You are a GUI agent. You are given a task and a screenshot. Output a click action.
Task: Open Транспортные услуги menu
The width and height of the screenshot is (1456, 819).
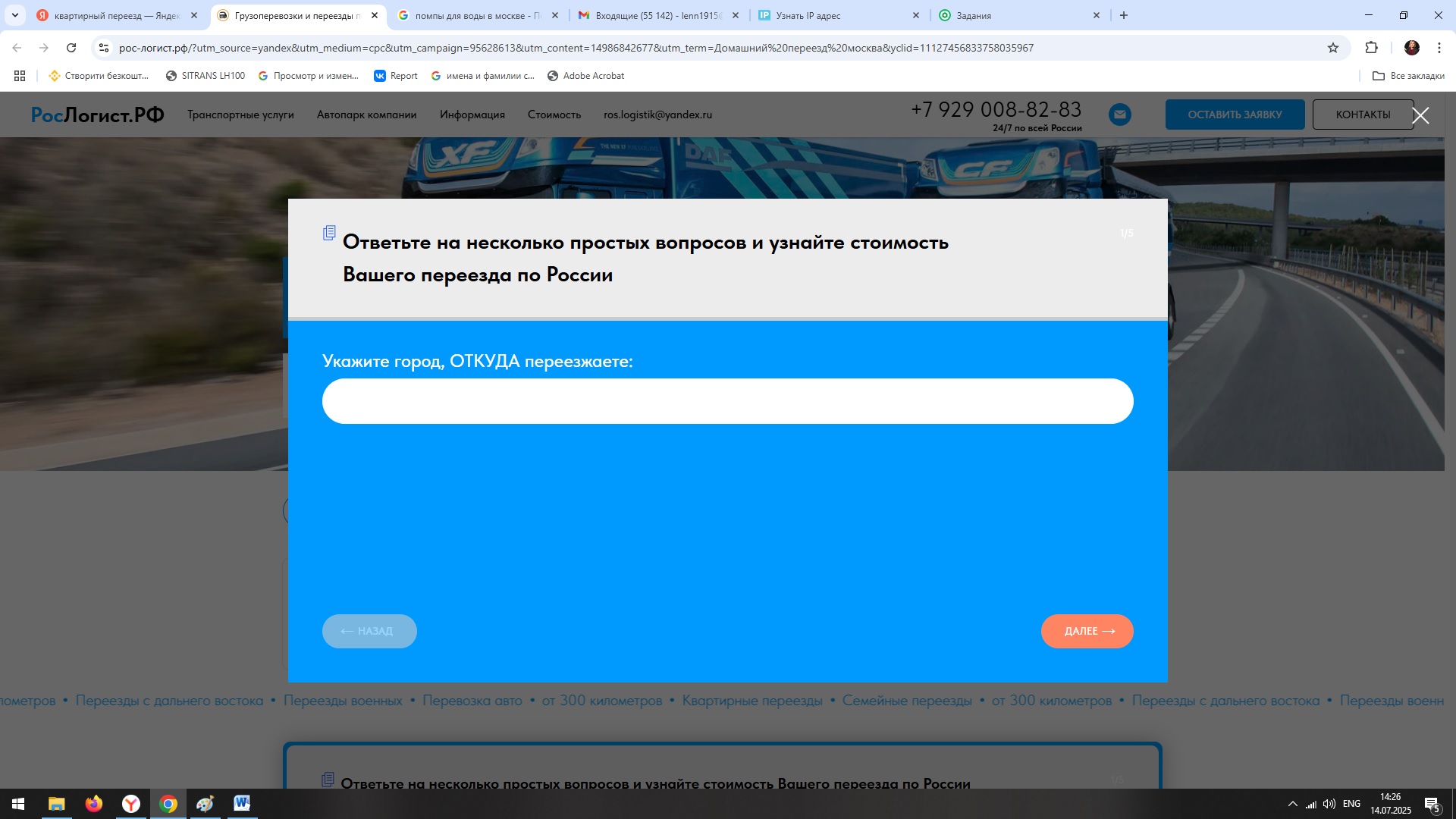pyautogui.click(x=240, y=115)
